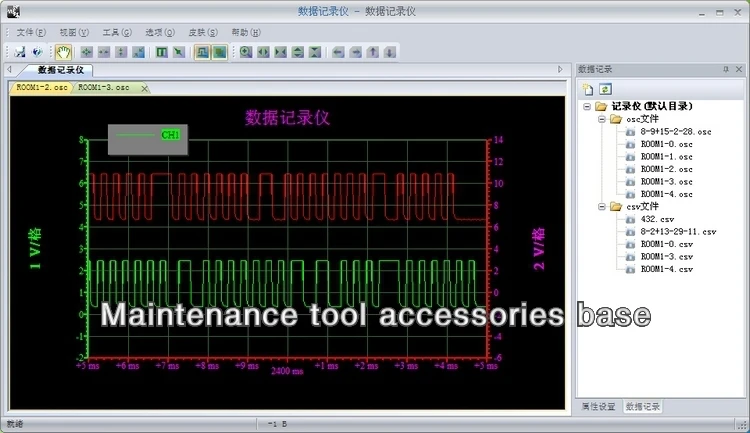Screen dimensions: 750x433
Task: Select ROOM1-3.csv in the tree
Action: [666, 256]
